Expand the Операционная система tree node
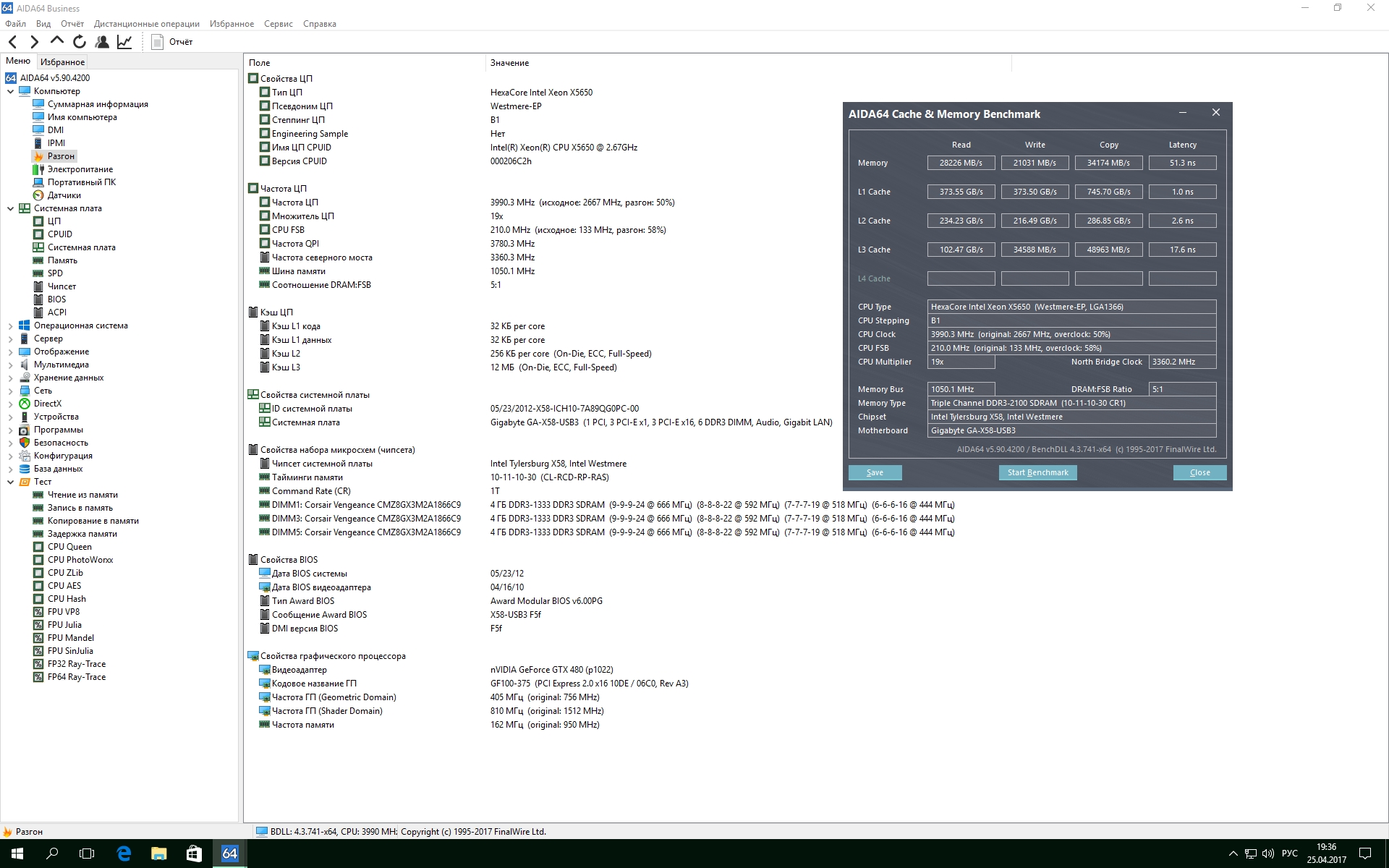This screenshot has height=868, width=1389. tap(10, 325)
